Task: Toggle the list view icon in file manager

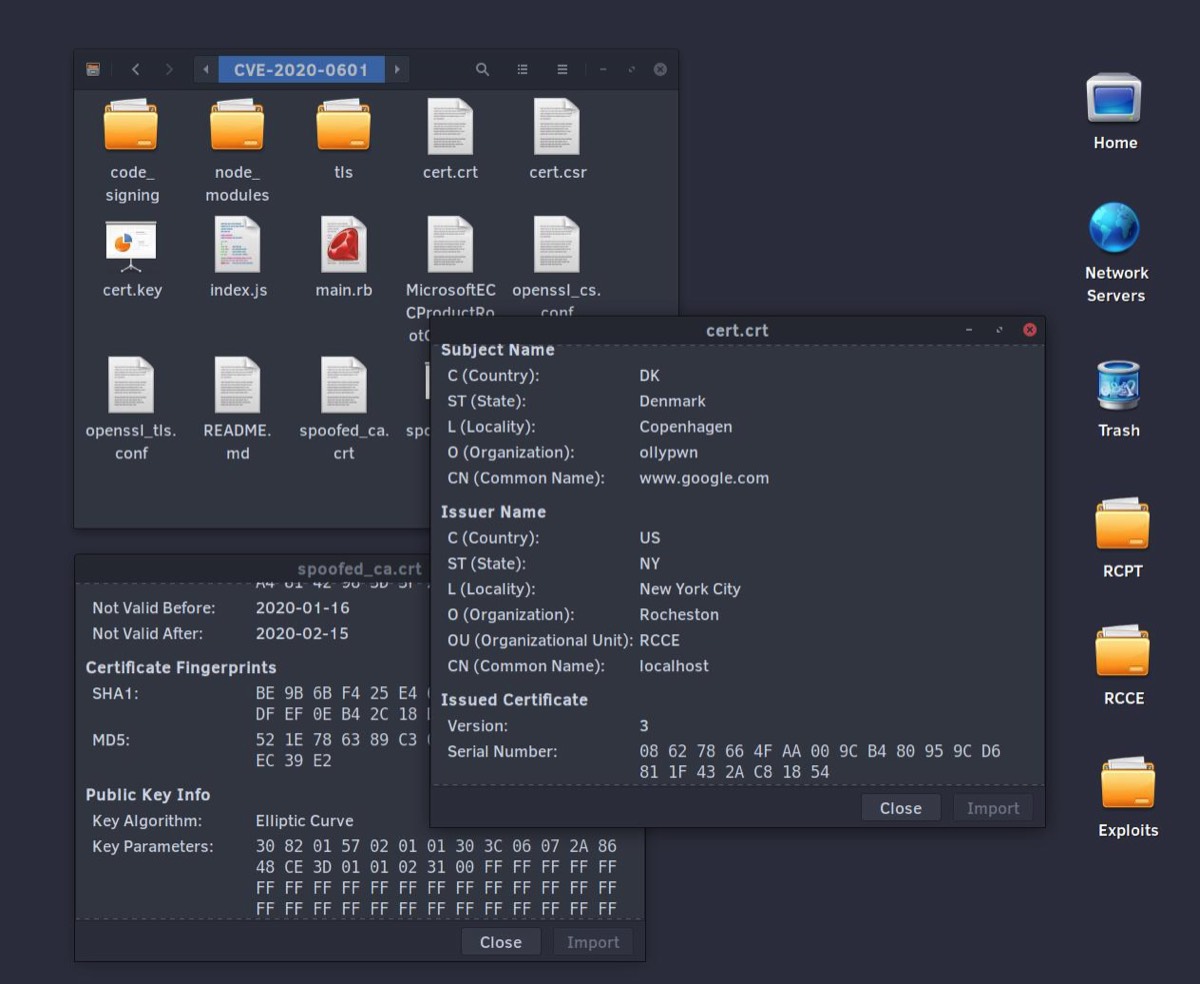Action: [x=522, y=70]
